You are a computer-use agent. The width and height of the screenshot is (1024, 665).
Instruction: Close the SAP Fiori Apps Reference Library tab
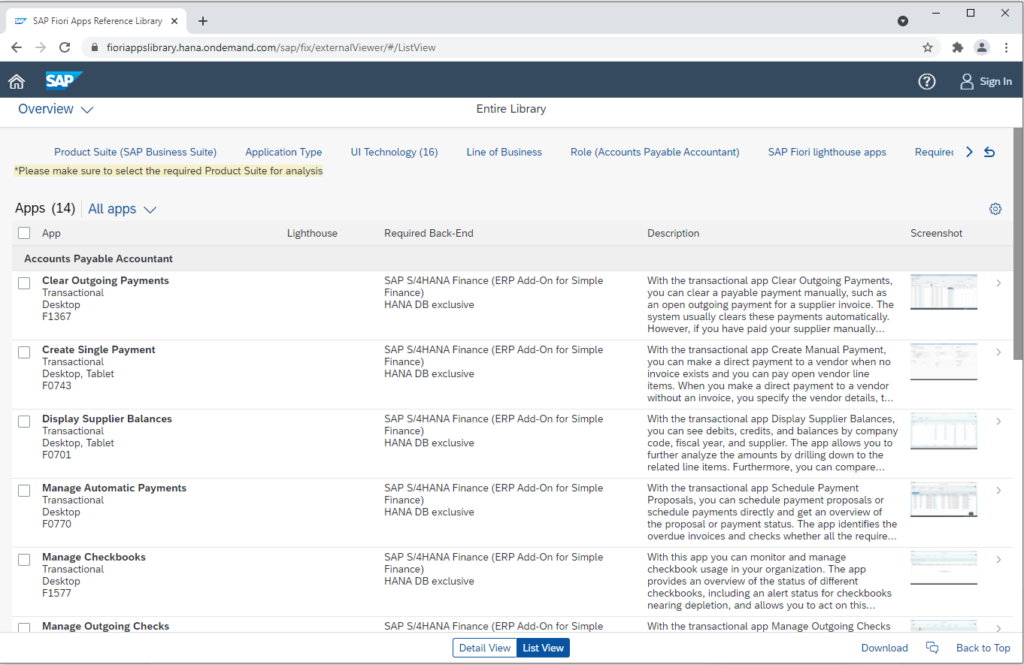coord(174,21)
